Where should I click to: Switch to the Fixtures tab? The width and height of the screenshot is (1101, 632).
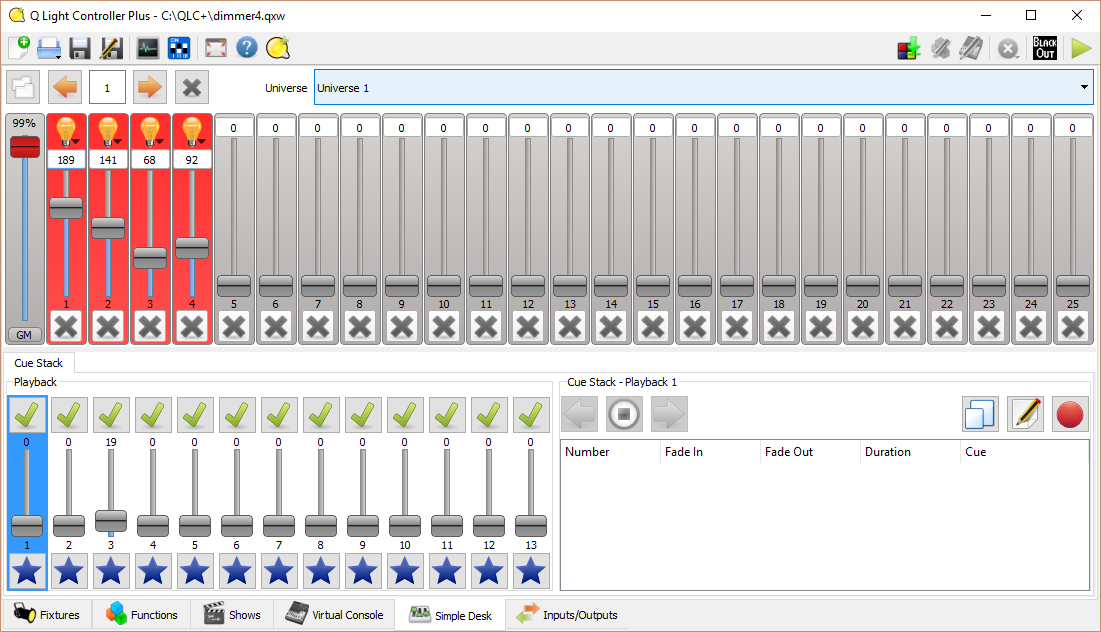[x=47, y=614]
